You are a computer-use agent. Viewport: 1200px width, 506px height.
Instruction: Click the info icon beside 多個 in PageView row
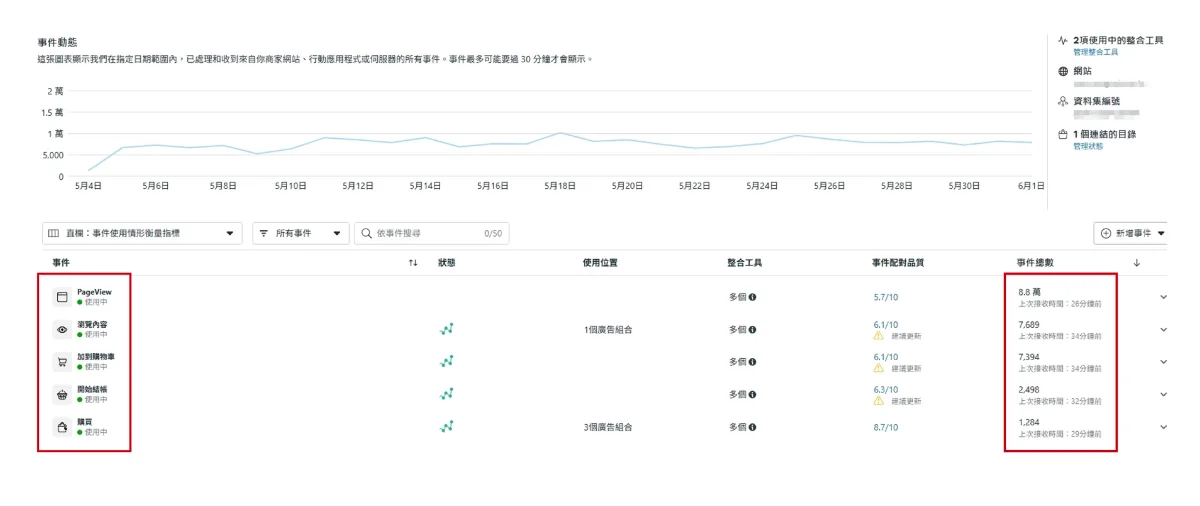pos(752,297)
